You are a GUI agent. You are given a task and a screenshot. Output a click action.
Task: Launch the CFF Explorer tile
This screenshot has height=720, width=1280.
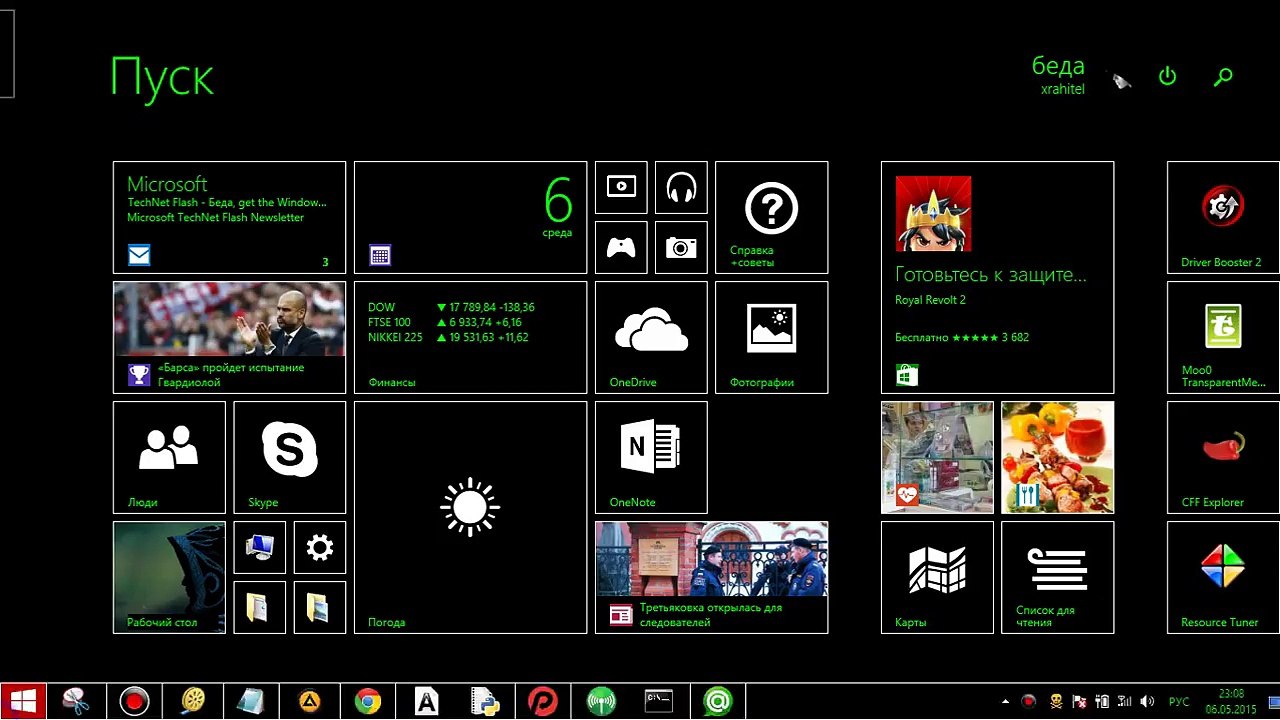click(1223, 457)
